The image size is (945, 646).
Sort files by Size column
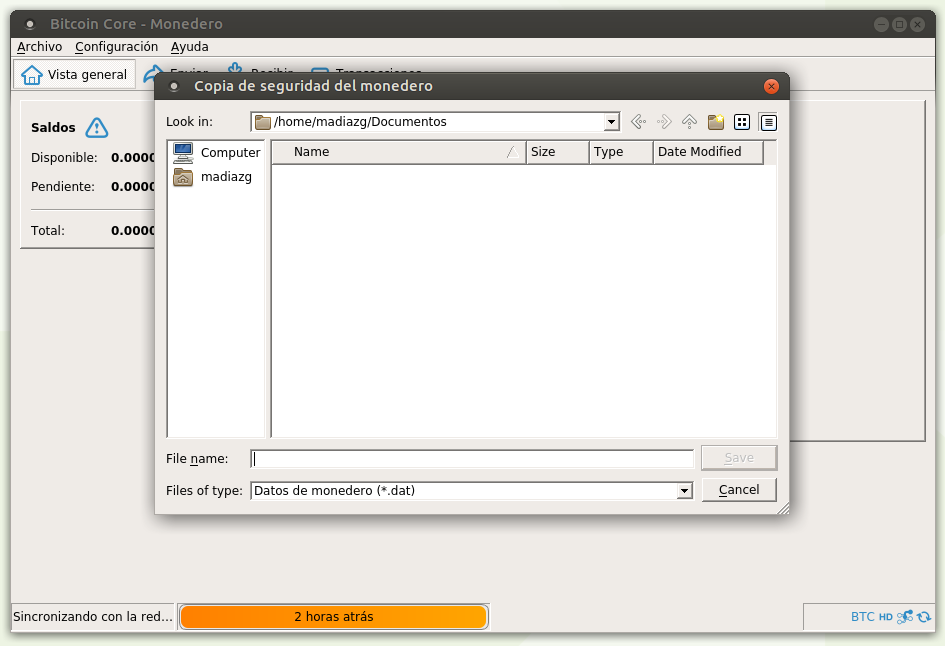pos(558,152)
